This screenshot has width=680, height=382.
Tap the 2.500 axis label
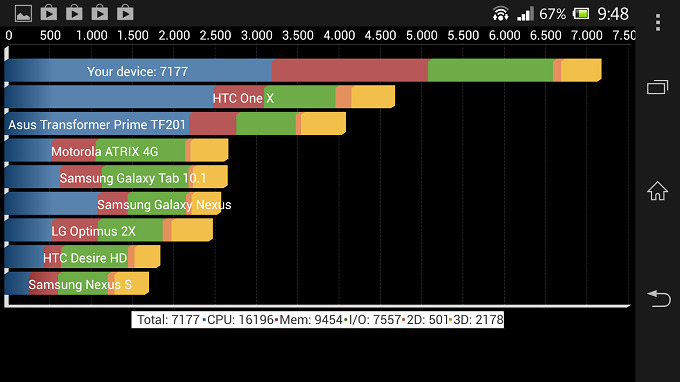point(215,35)
